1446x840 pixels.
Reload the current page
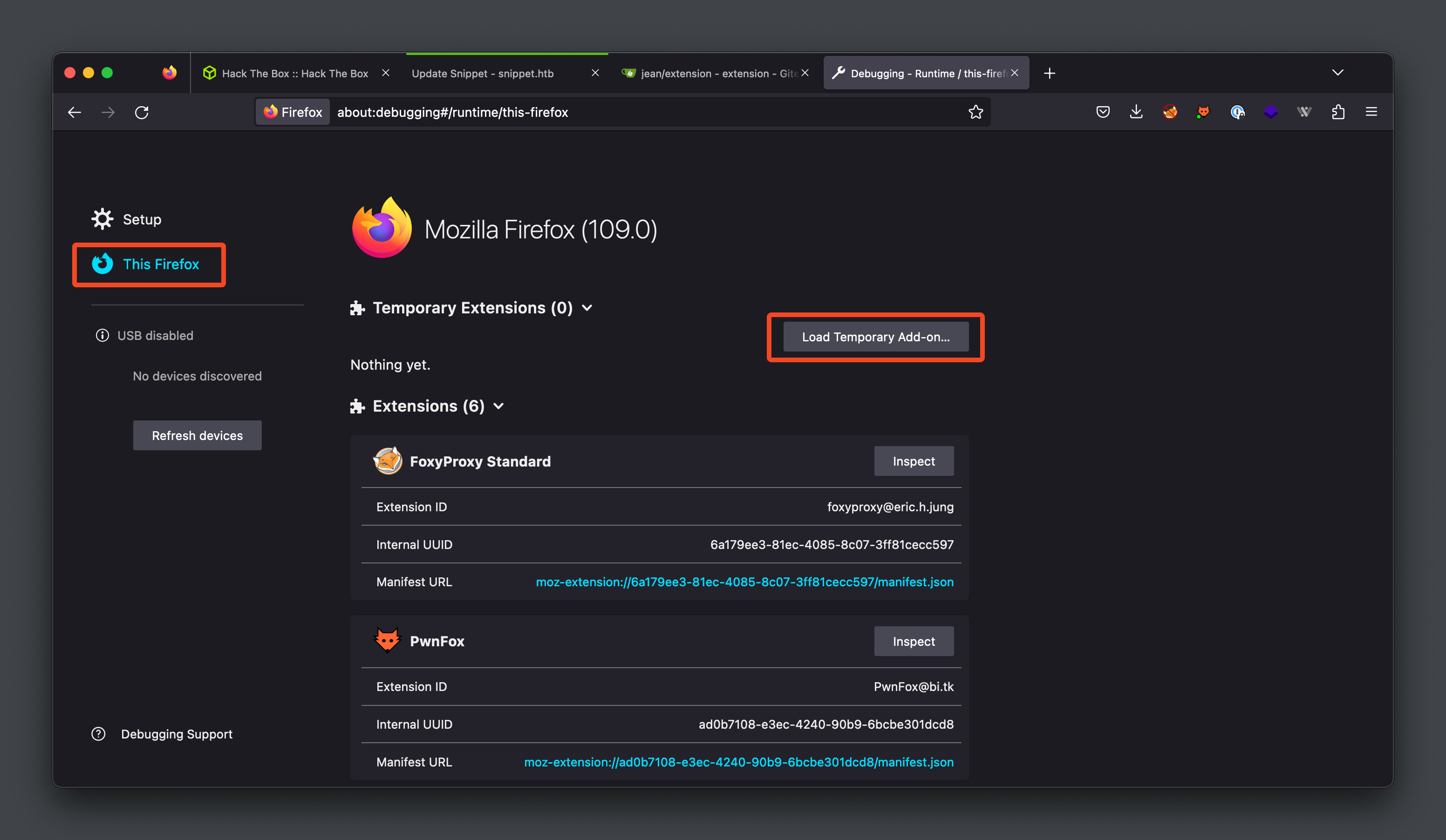point(142,112)
